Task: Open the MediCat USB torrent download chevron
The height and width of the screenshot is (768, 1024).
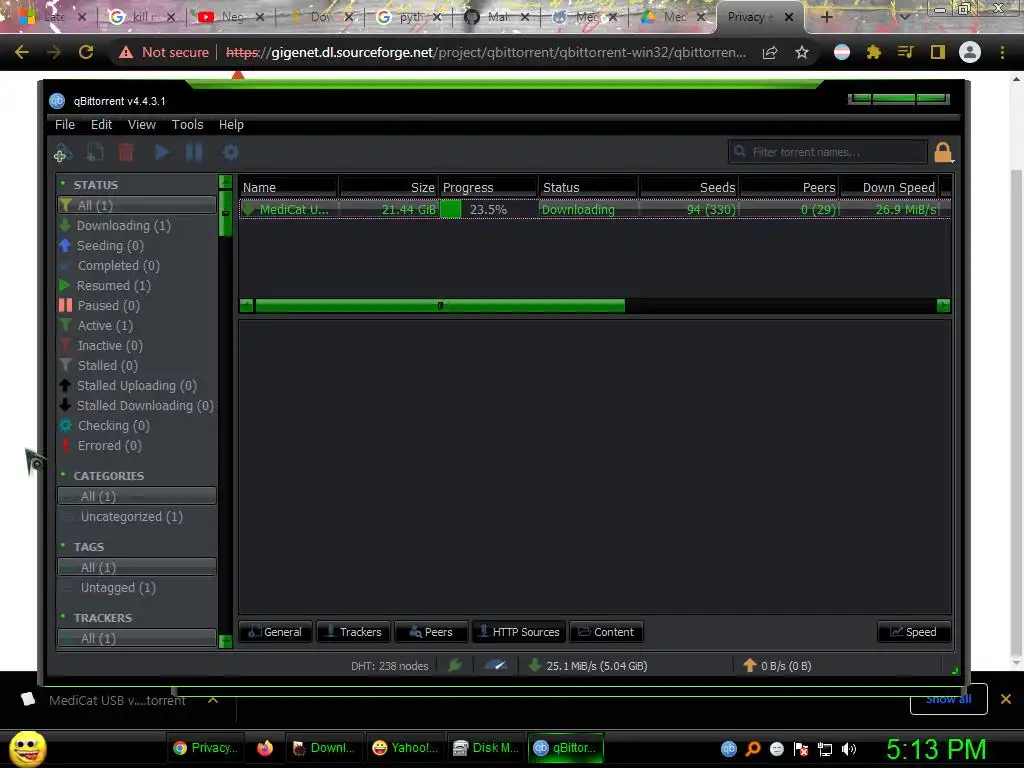Action: [x=213, y=699]
